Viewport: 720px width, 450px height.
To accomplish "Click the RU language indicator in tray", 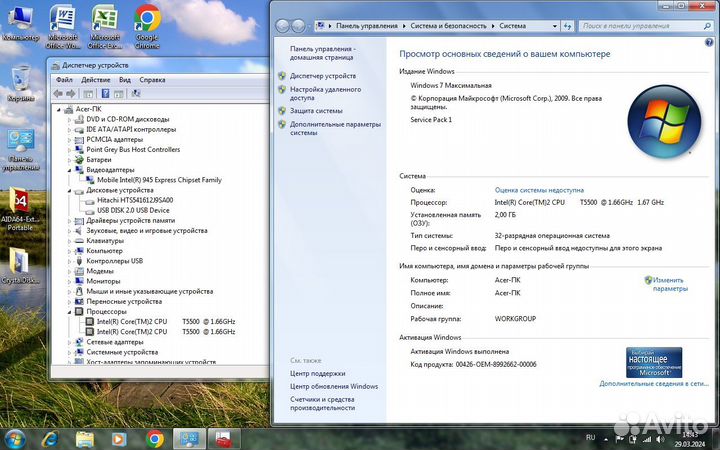I will click(591, 438).
